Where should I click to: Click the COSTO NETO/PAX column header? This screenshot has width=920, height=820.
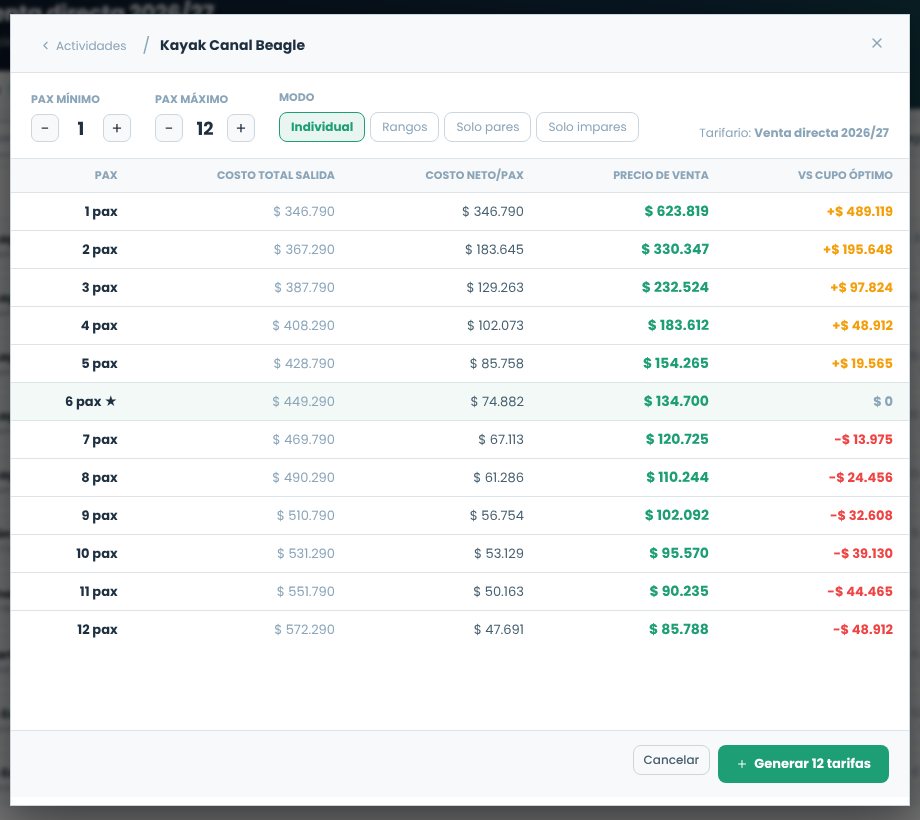coord(475,175)
